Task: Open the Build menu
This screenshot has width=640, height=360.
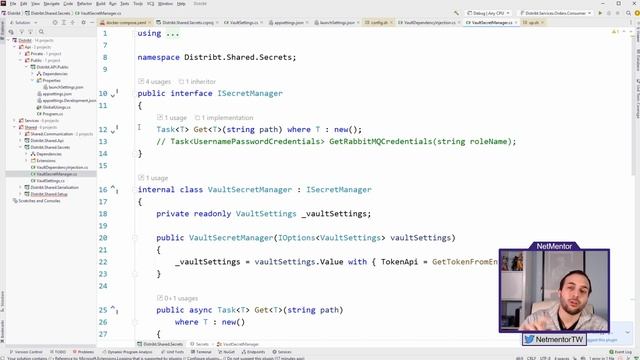Action: pos(101,4)
